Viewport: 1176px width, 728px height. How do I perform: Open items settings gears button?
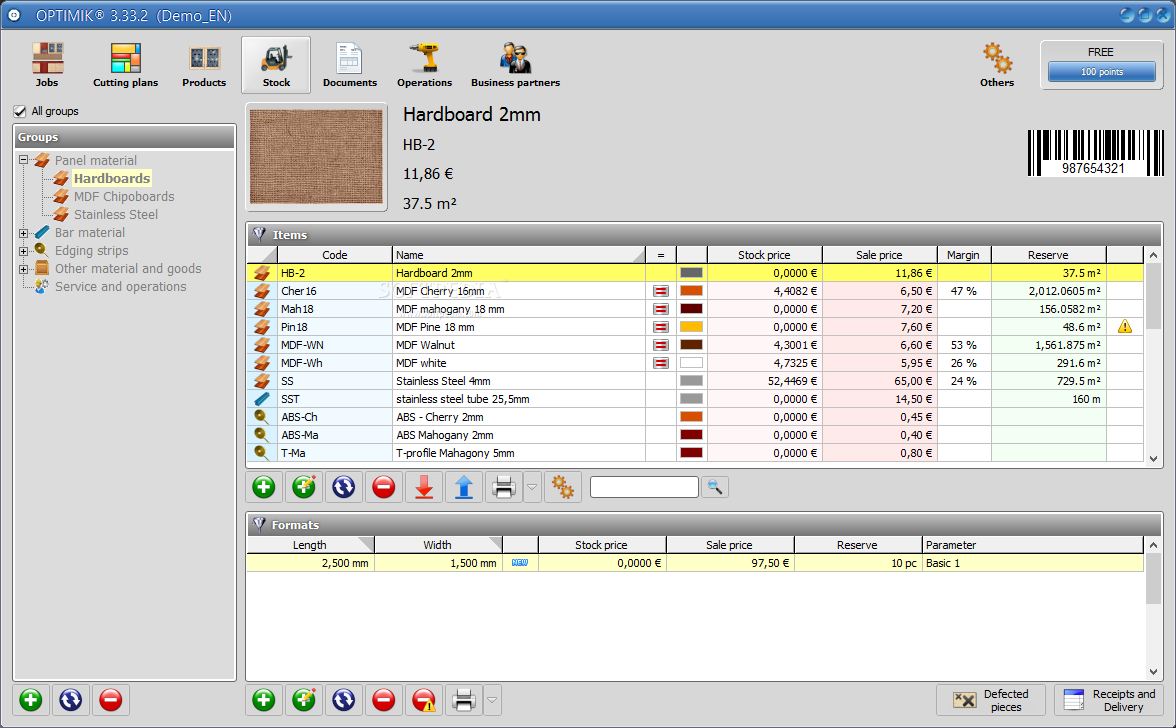pyautogui.click(x=562, y=487)
